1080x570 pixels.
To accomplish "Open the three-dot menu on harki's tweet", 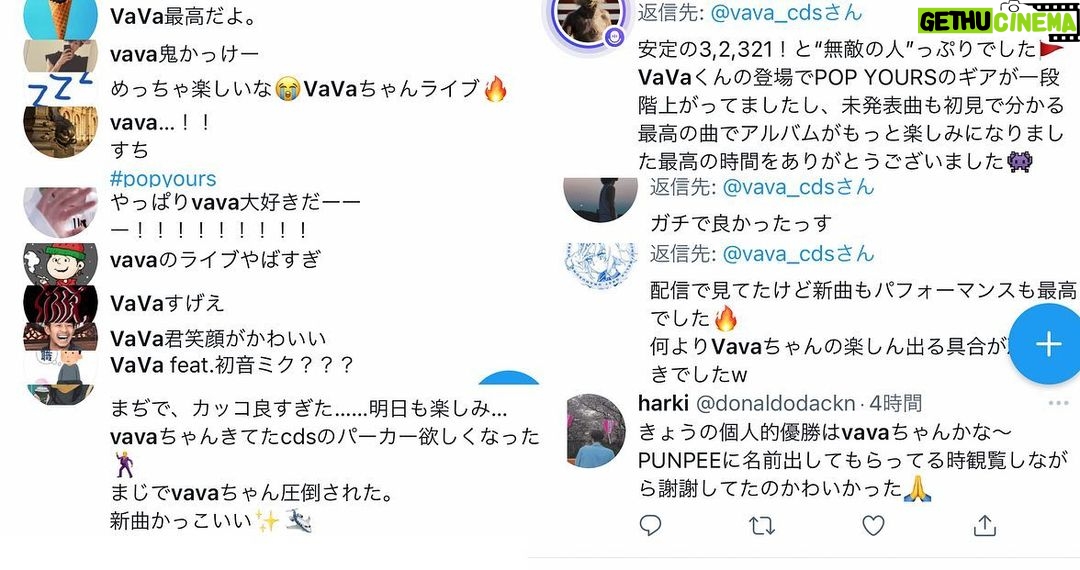I will click(x=1058, y=403).
